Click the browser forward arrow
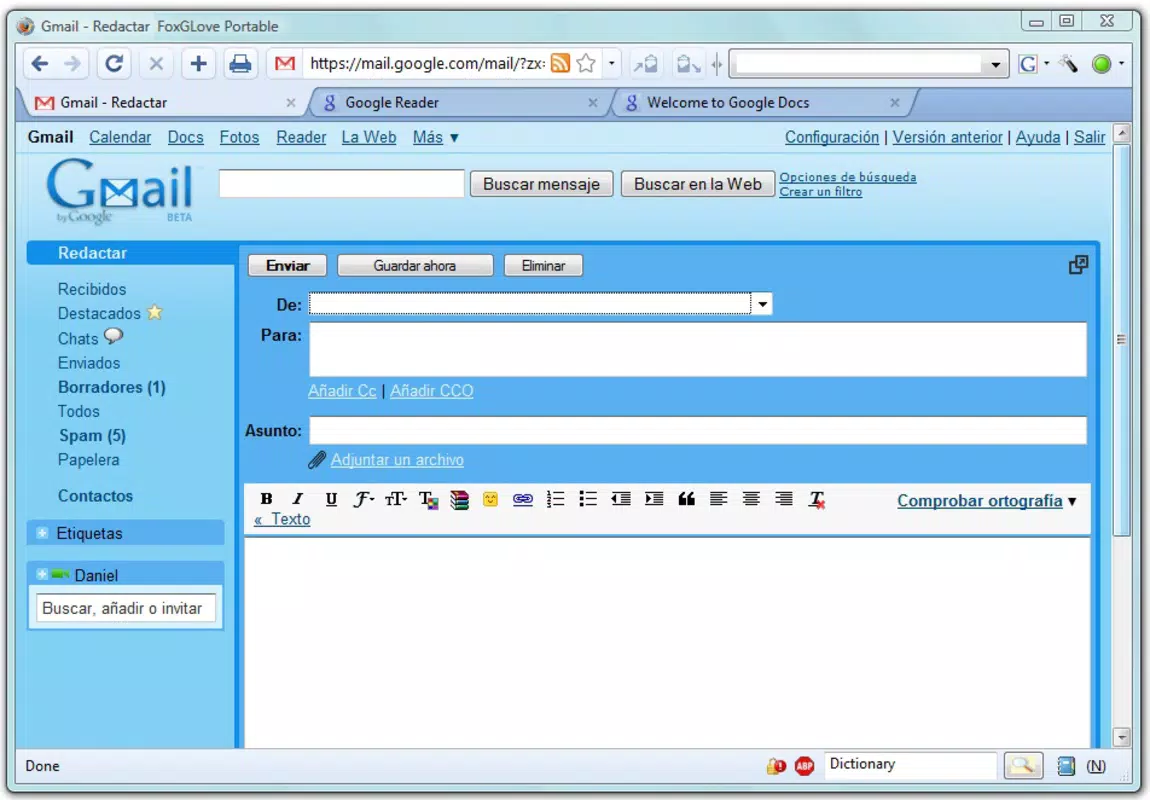1150x800 pixels. pos(72,64)
